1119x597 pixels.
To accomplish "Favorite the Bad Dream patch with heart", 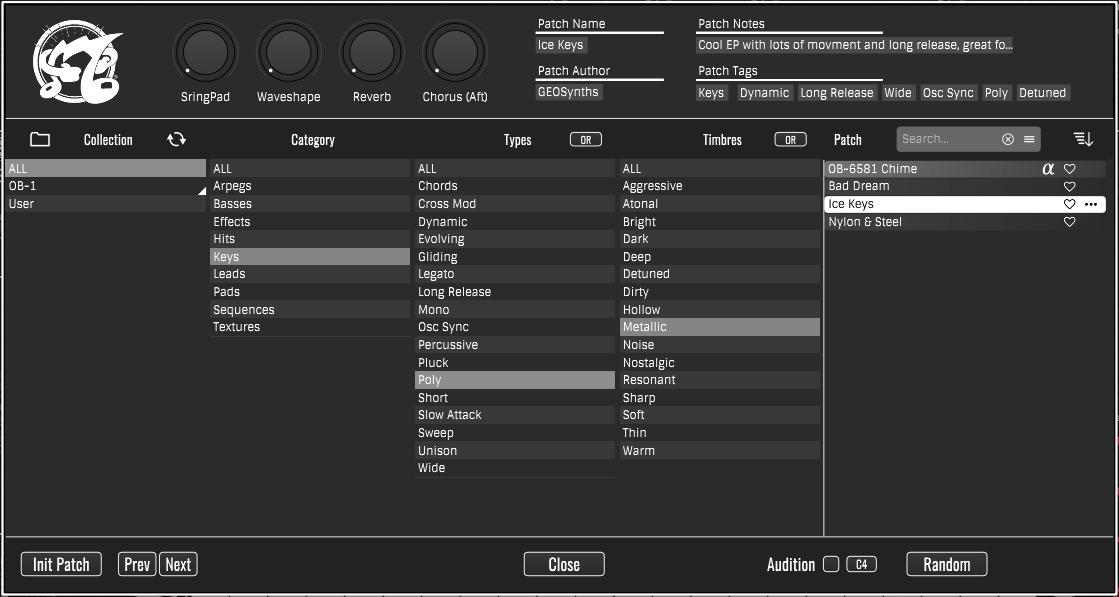I will (x=1069, y=187).
